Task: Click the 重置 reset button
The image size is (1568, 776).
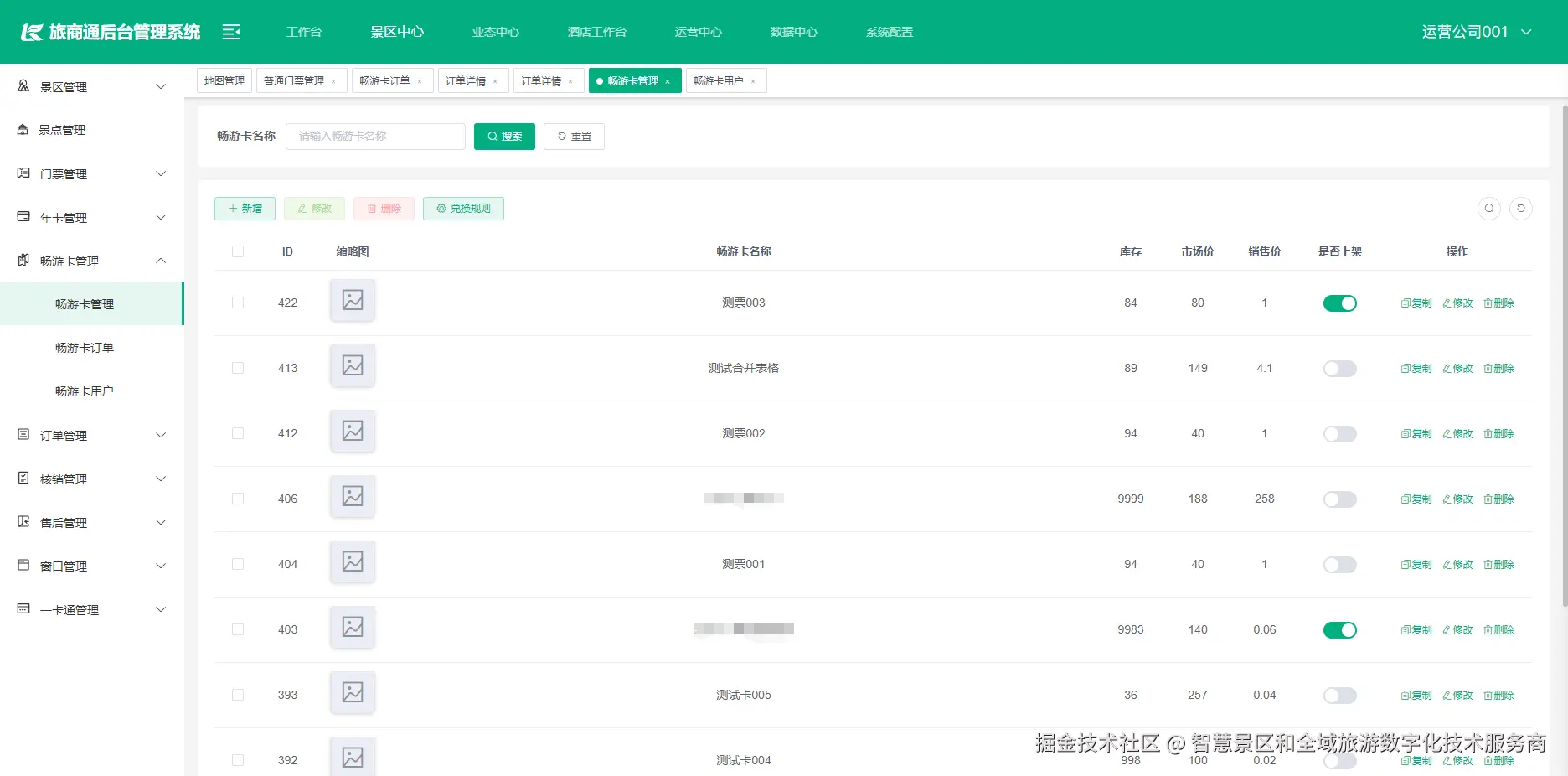Action: pyautogui.click(x=574, y=136)
